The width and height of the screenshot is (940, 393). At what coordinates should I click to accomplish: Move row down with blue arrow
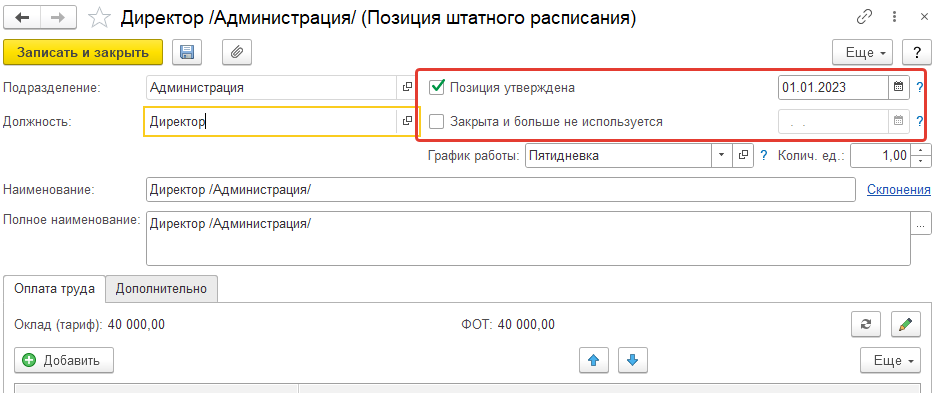tap(632, 360)
